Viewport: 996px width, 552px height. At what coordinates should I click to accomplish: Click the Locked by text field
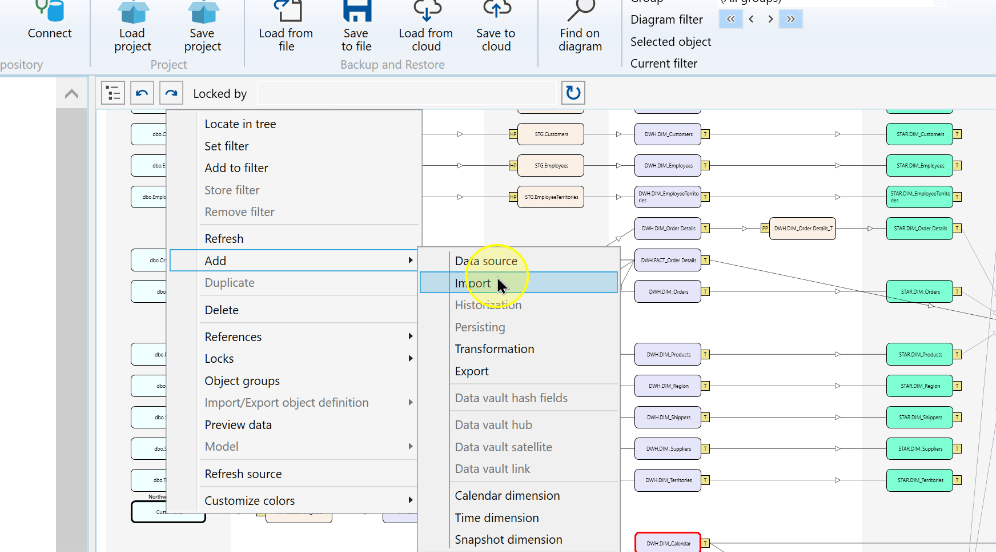click(x=407, y=93)
